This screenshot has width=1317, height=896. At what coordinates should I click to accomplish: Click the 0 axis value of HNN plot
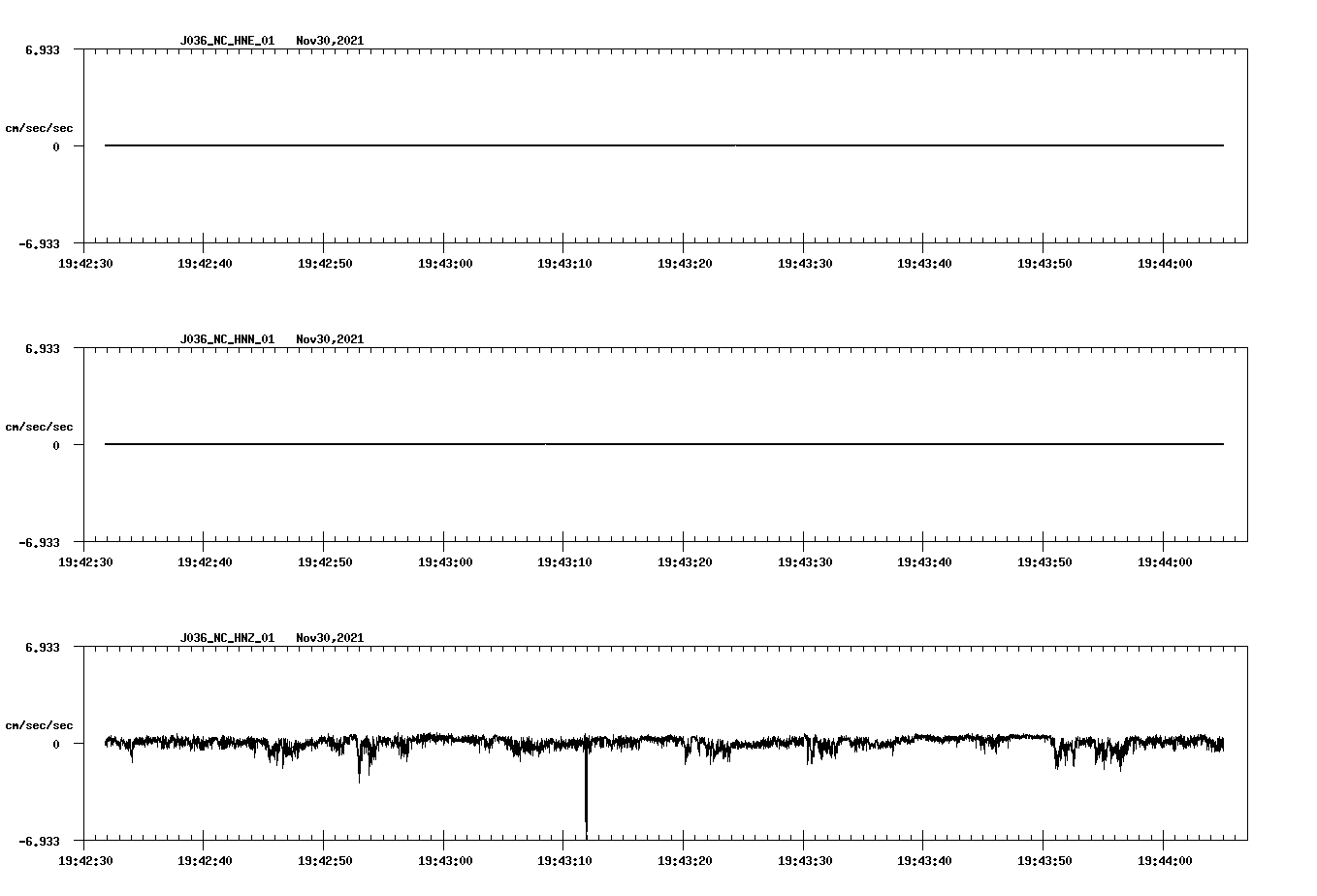[x=56, y=445]
